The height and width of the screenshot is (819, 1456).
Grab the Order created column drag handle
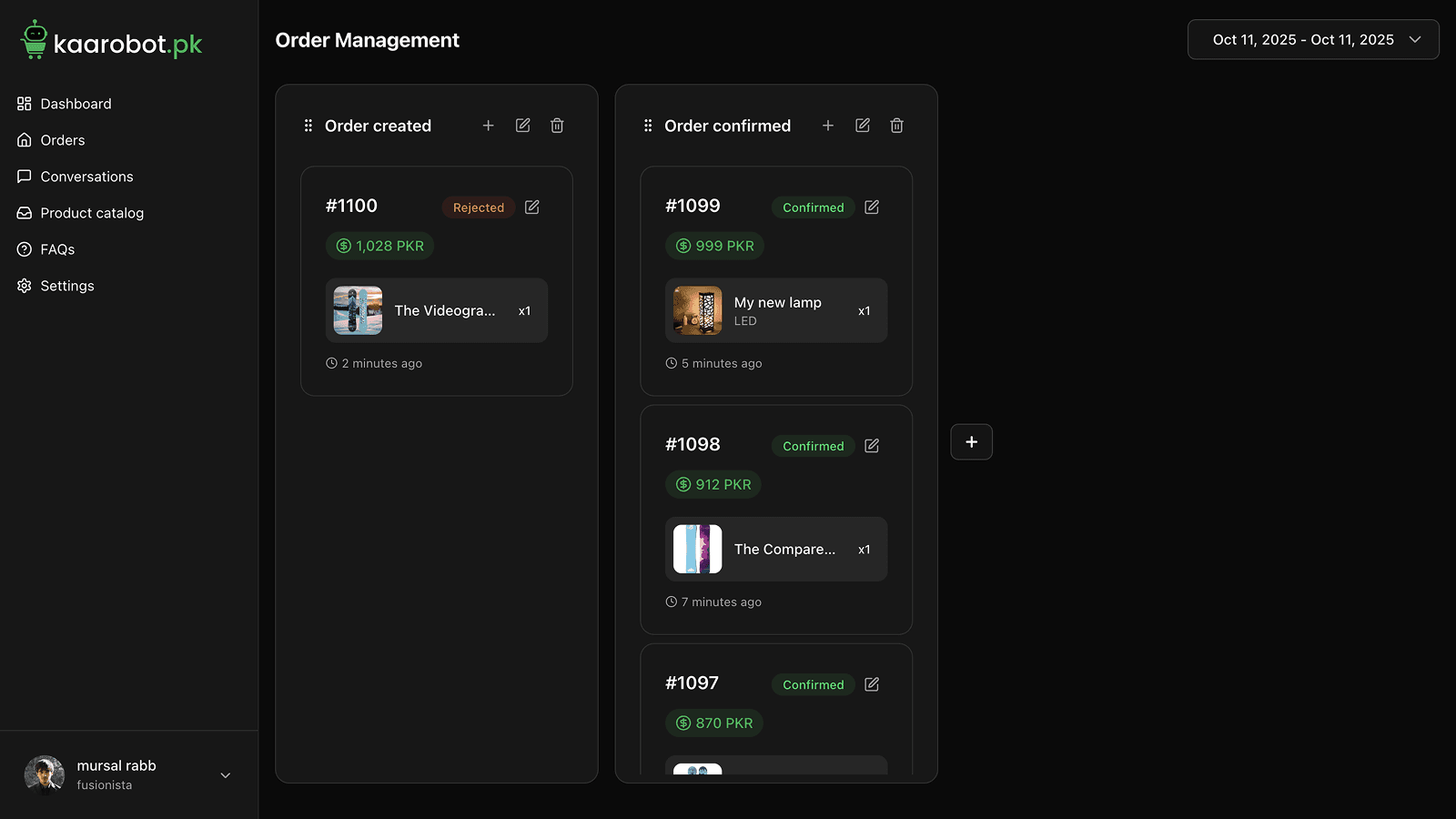[308, 126]
